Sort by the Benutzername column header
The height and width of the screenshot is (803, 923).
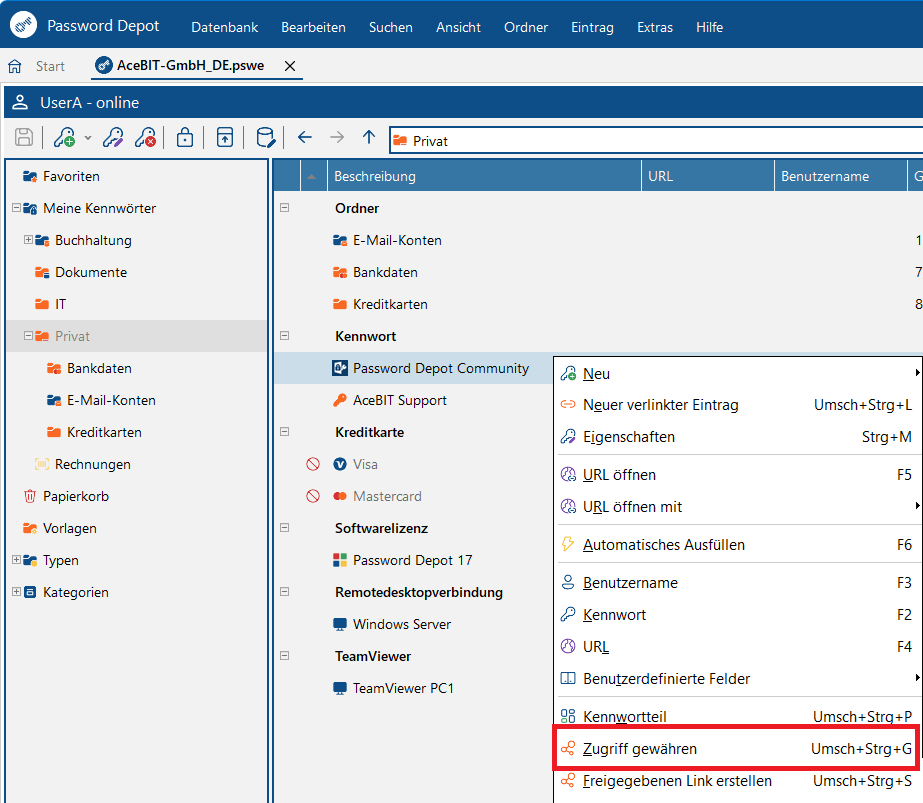[841, 176]
